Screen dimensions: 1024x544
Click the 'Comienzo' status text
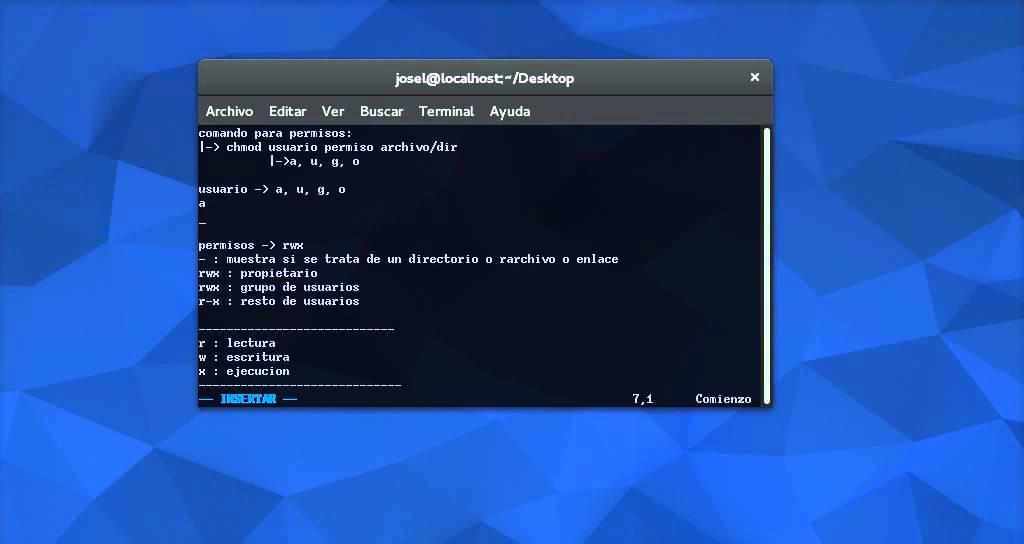(x=723, y=399)
